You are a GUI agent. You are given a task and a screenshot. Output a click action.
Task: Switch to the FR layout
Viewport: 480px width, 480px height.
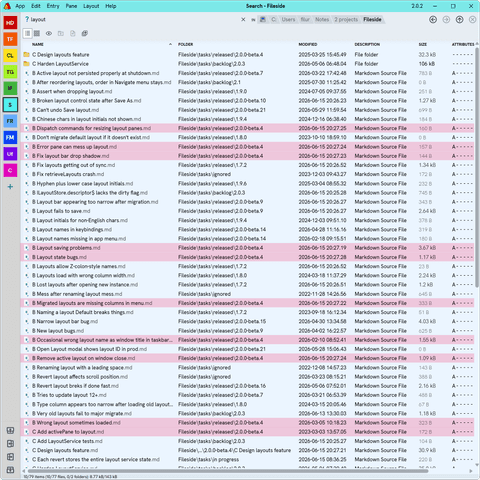(x=10, y=121)
